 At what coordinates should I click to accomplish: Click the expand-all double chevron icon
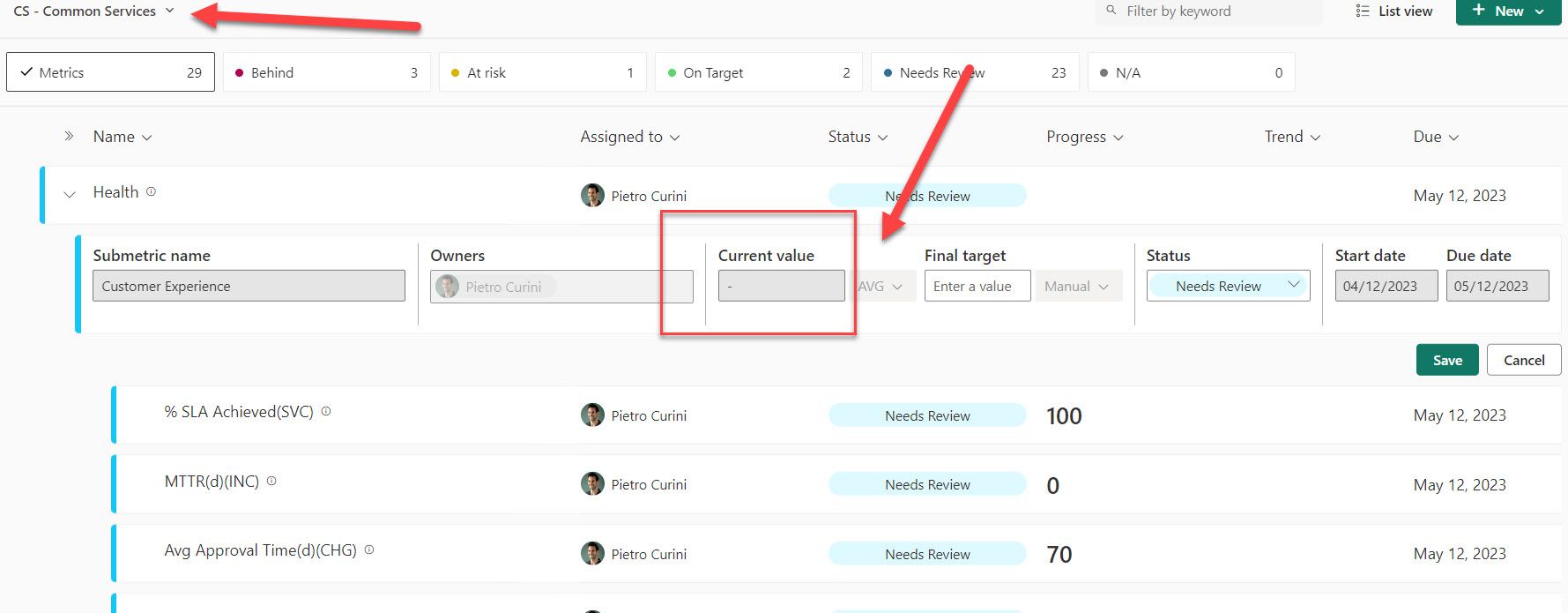click(69, 136)
